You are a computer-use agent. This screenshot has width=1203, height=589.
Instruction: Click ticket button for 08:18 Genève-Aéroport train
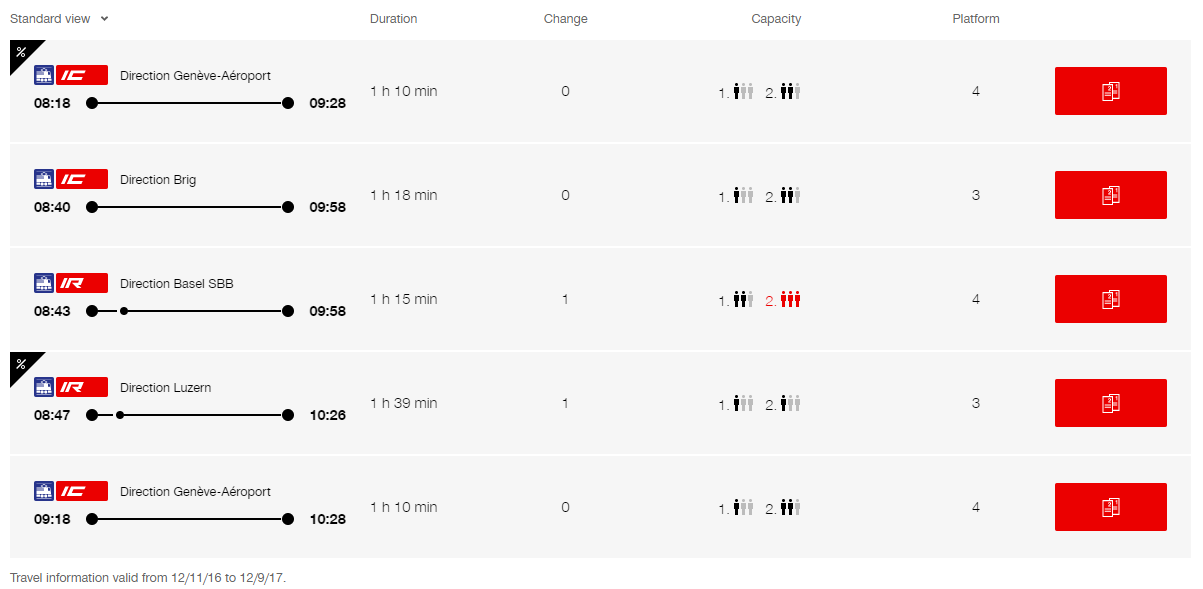click(1110, 91)
